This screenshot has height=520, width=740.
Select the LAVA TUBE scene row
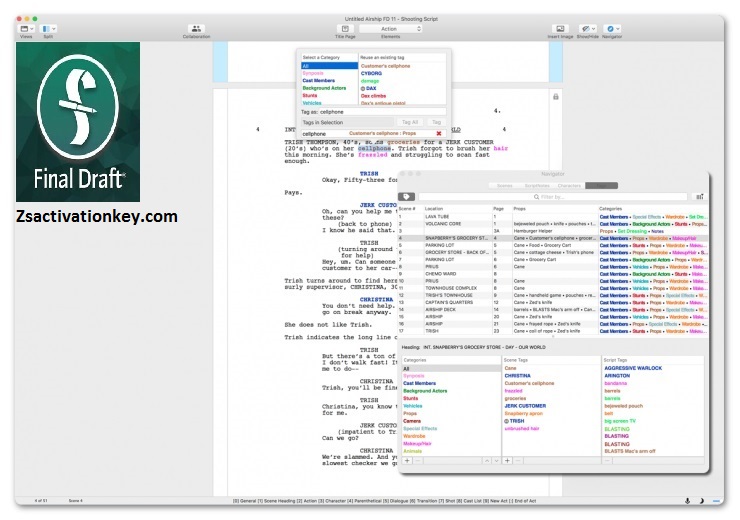click(x=552, y=217)
